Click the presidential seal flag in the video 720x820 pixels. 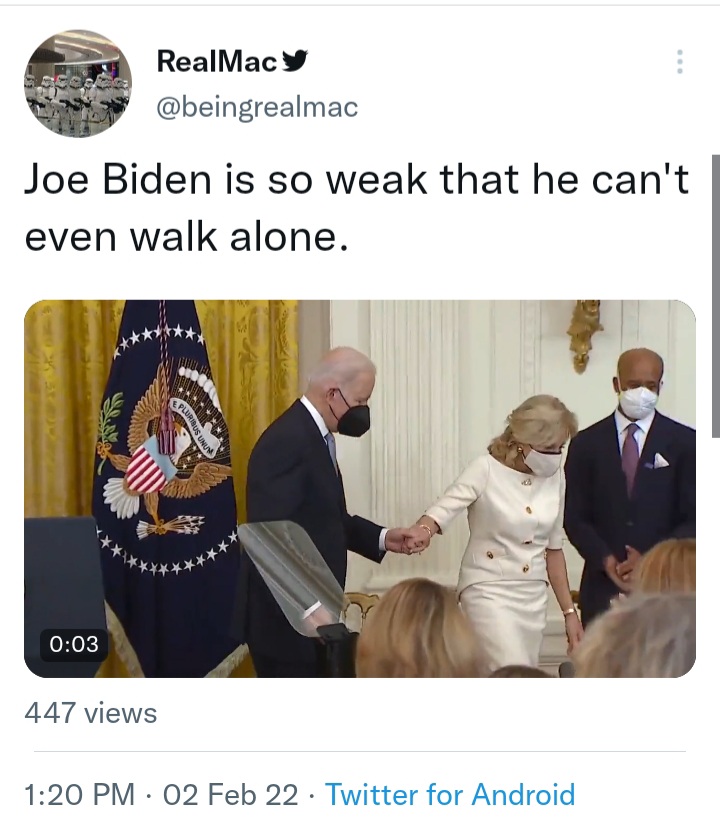point(165,471)
